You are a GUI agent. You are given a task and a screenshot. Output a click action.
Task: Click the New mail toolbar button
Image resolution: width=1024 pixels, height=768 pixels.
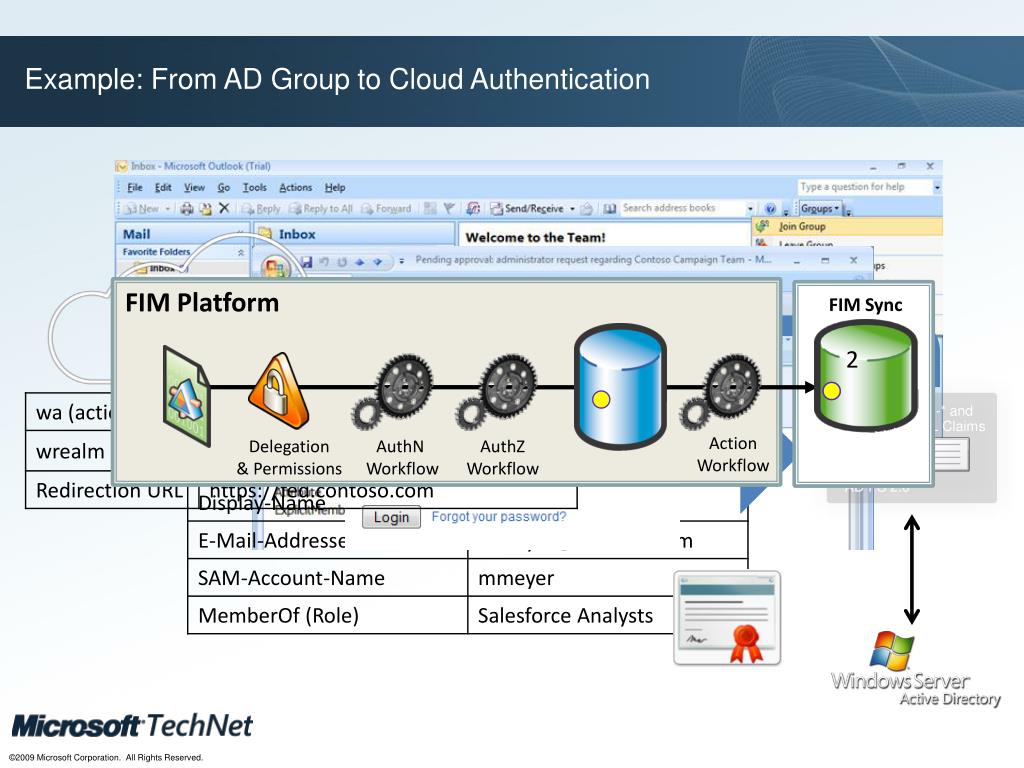point(142,208)
